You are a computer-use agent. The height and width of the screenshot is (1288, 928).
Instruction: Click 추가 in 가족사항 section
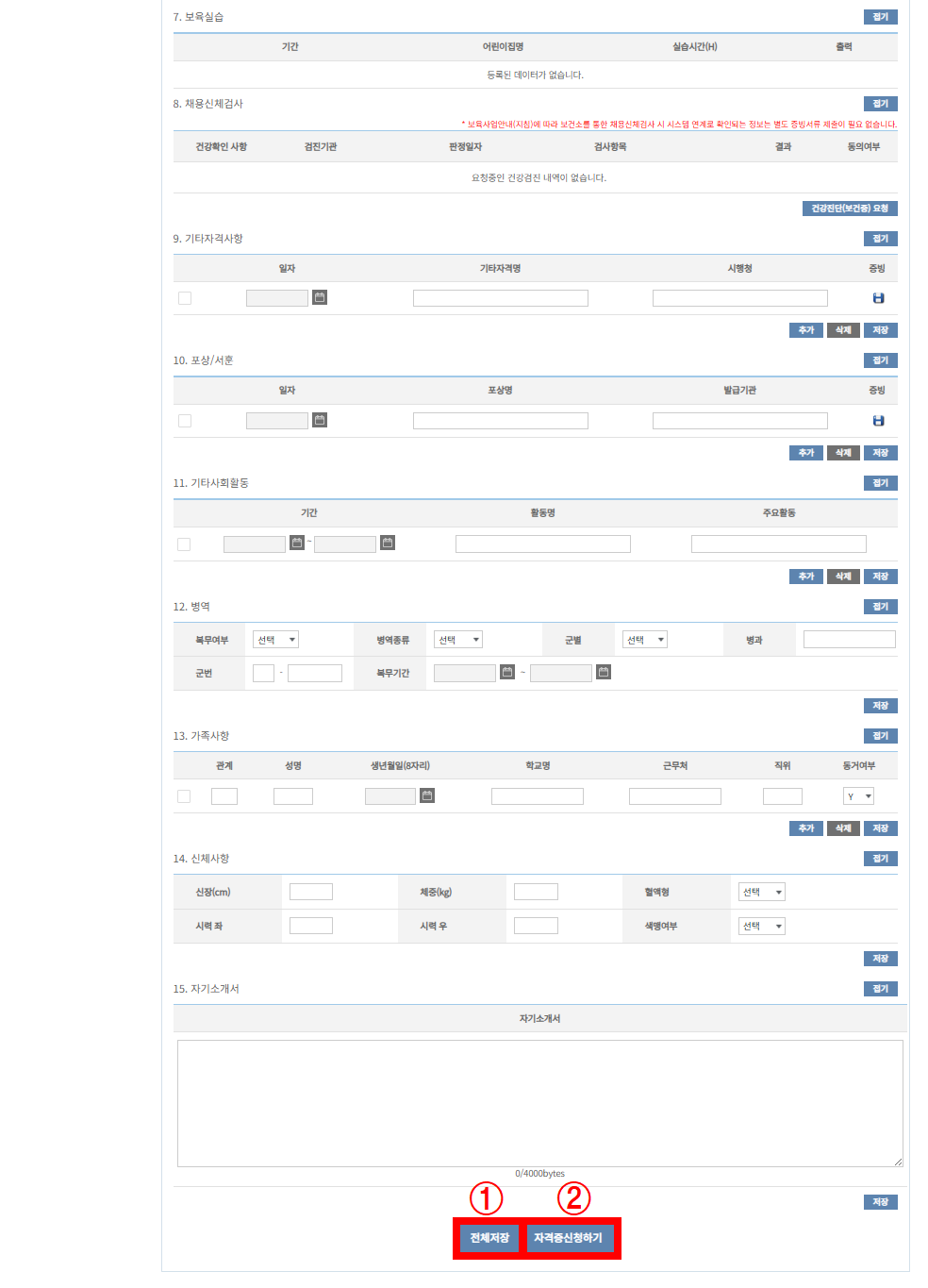[x=806, y=828]
